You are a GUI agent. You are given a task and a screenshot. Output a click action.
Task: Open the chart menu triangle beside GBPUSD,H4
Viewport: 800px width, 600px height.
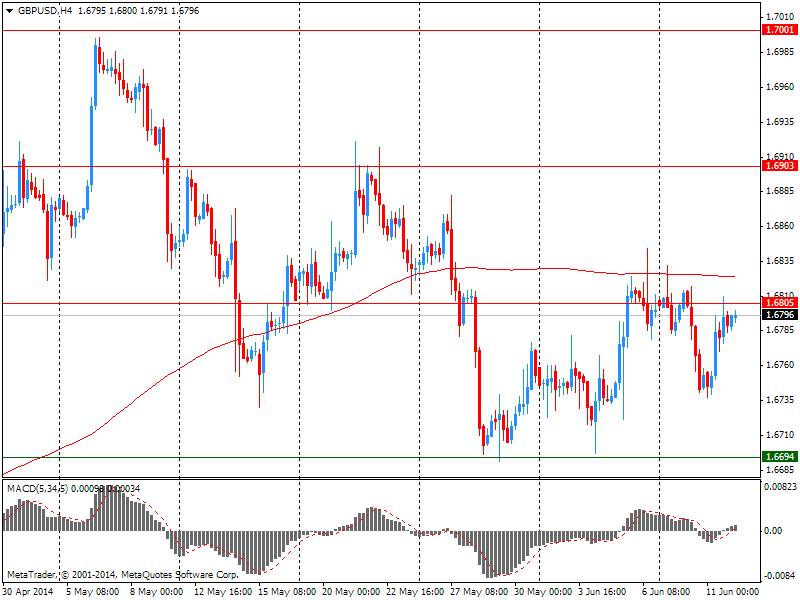pyautogui.click(x=10, y=11)
